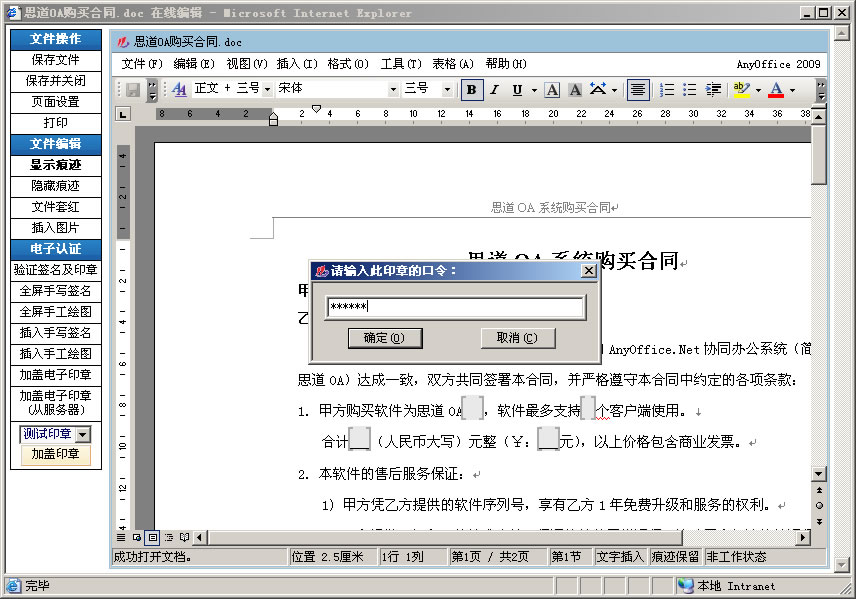The image size is (856, 599).
Task: Click 全屏手写签名 in sidebar
Action: tap(56, 291)
